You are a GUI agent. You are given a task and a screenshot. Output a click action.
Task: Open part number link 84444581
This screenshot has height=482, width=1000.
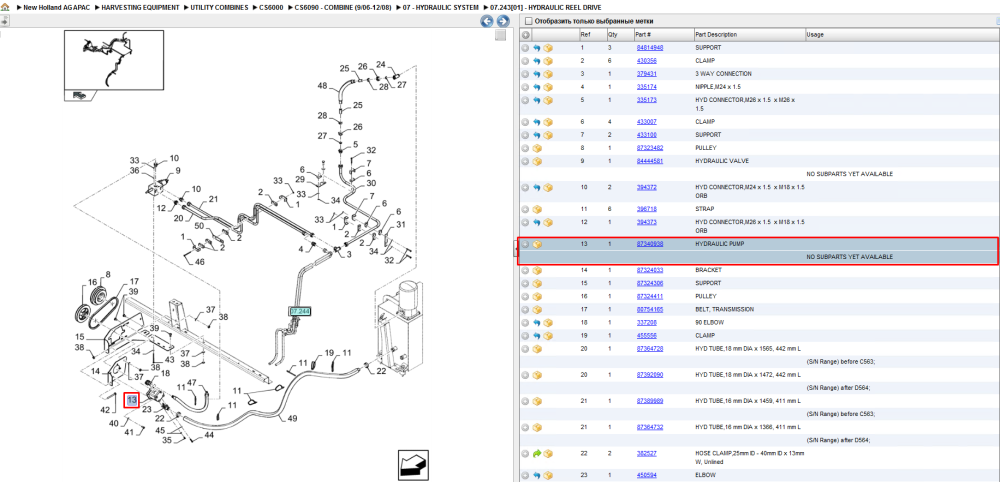[650, 161]
